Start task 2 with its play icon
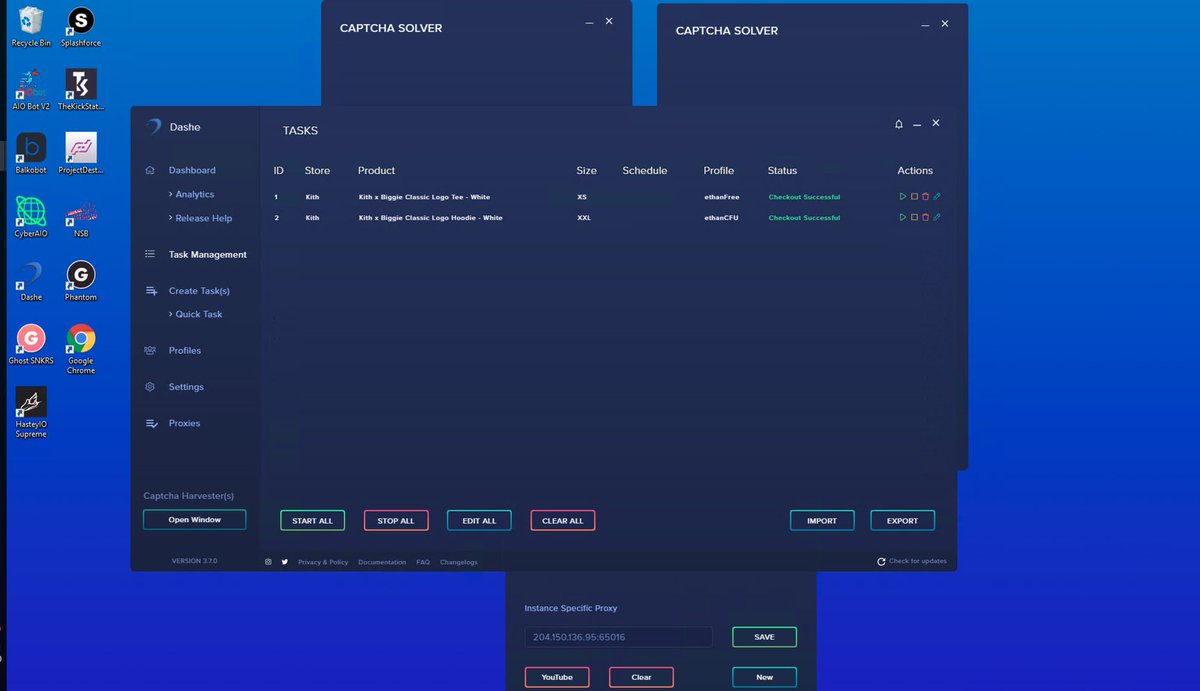Viewport: 1200px width, 691px height. point(903,217)
